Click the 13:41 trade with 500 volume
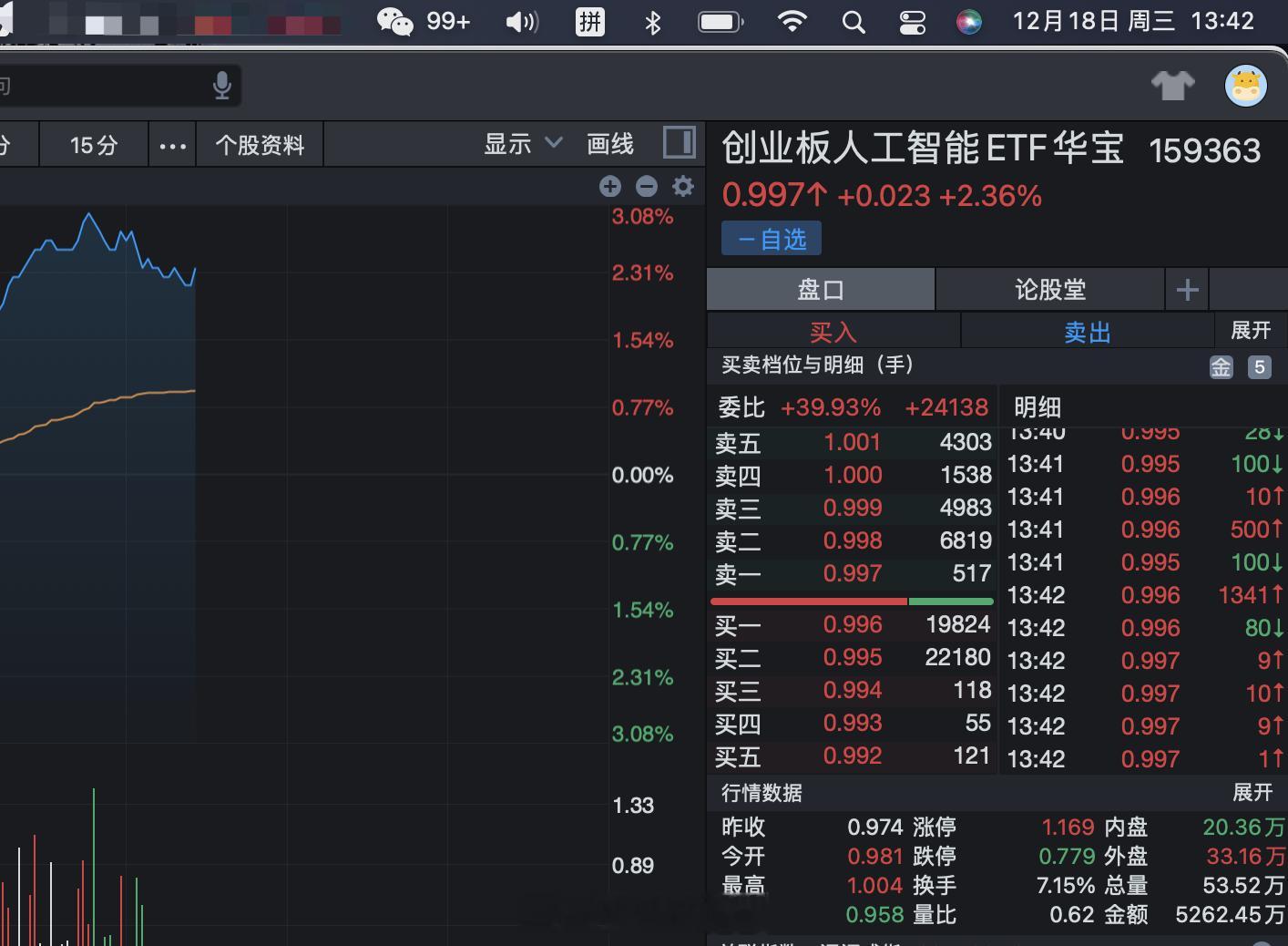Image resolution: width=1288 pixels, height=946 pixels. [x=1146, y=530]
